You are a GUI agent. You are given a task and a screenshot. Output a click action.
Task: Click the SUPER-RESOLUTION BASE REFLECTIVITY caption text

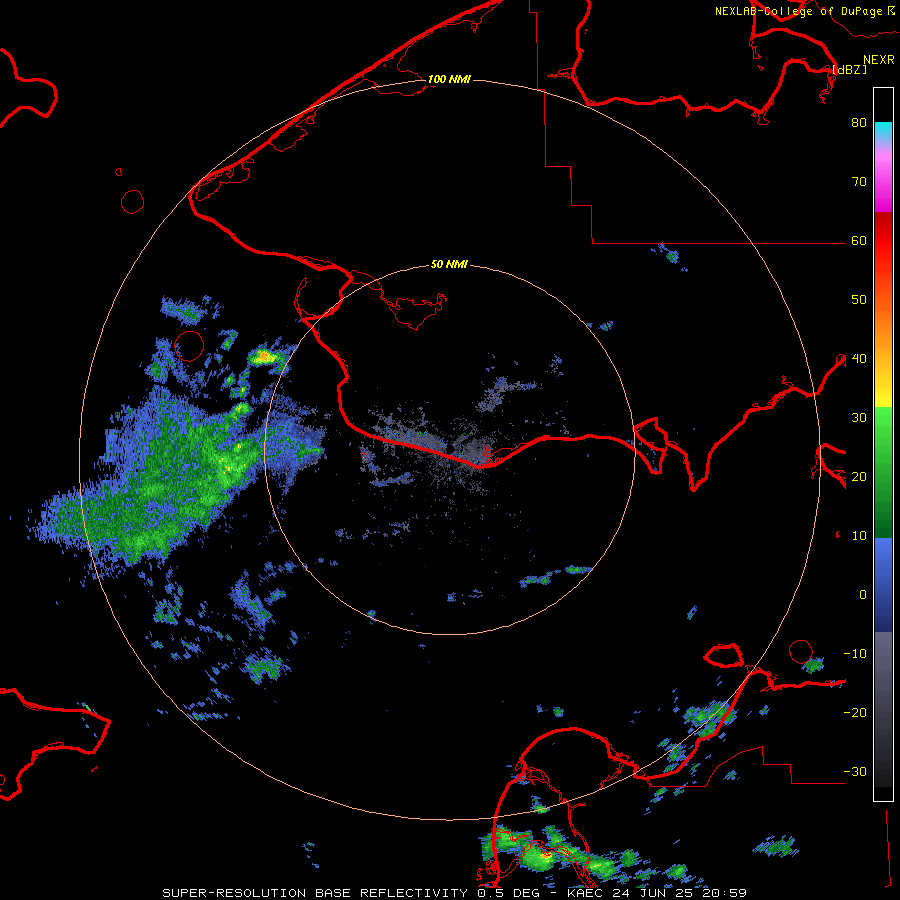tap(315, 893)
